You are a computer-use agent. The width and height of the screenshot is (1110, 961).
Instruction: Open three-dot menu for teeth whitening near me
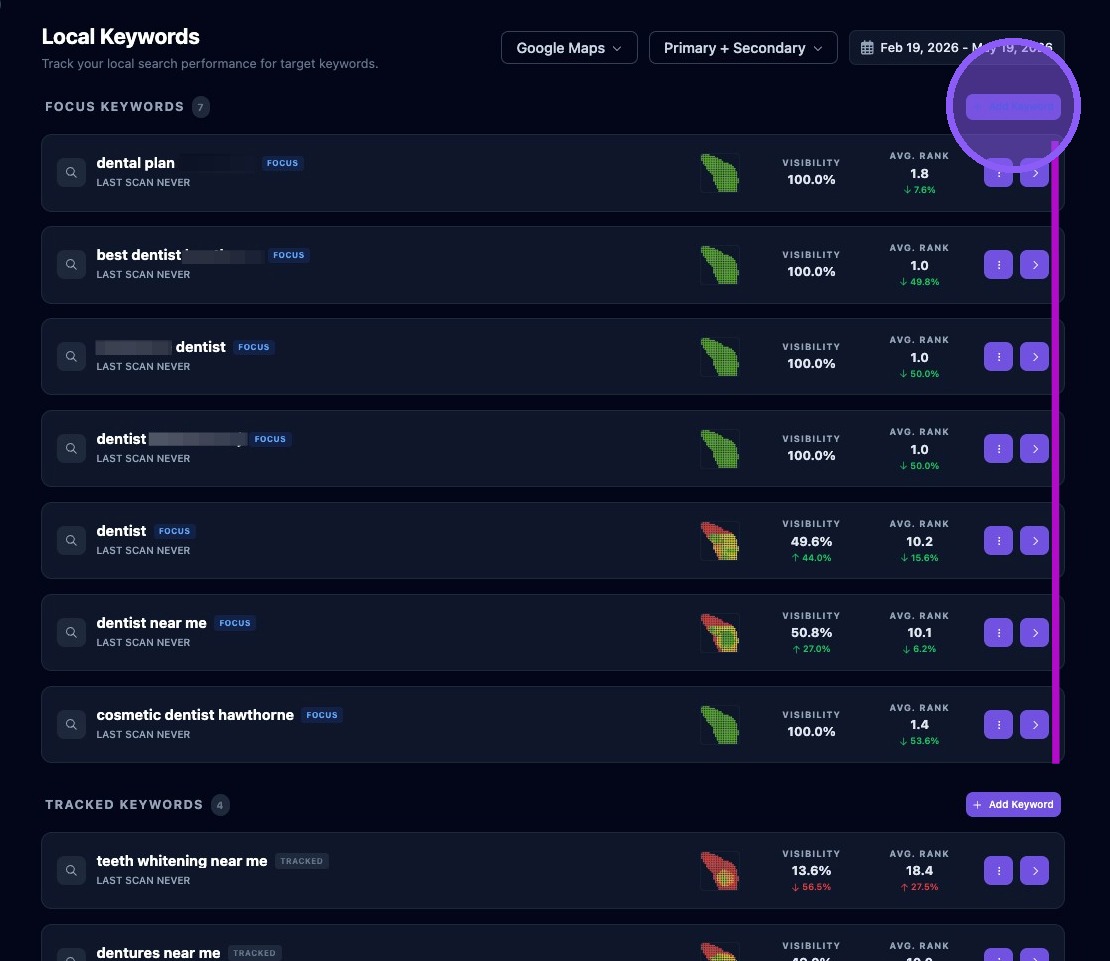coord(998,870)
